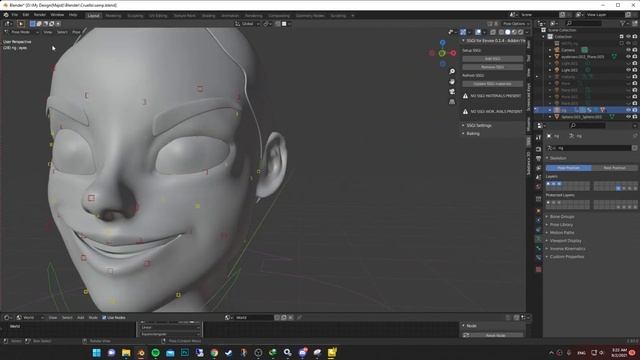Expand the SSGI Settings section
This screenshot has height=360, width=640.
pyautogui.click(x=479, y=125)
